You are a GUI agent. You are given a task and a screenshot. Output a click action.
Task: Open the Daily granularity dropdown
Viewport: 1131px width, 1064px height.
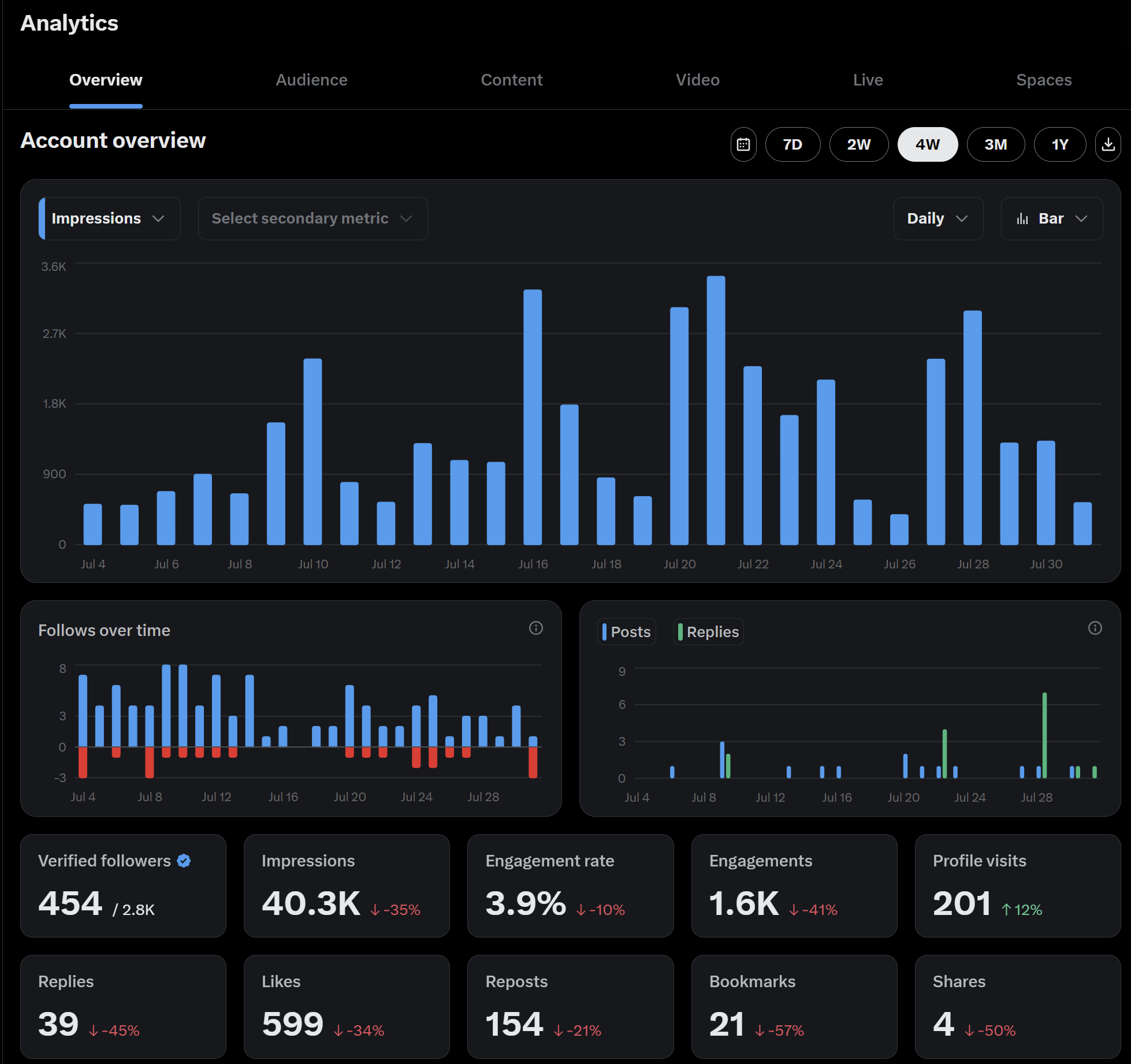[x=937, y=218]
